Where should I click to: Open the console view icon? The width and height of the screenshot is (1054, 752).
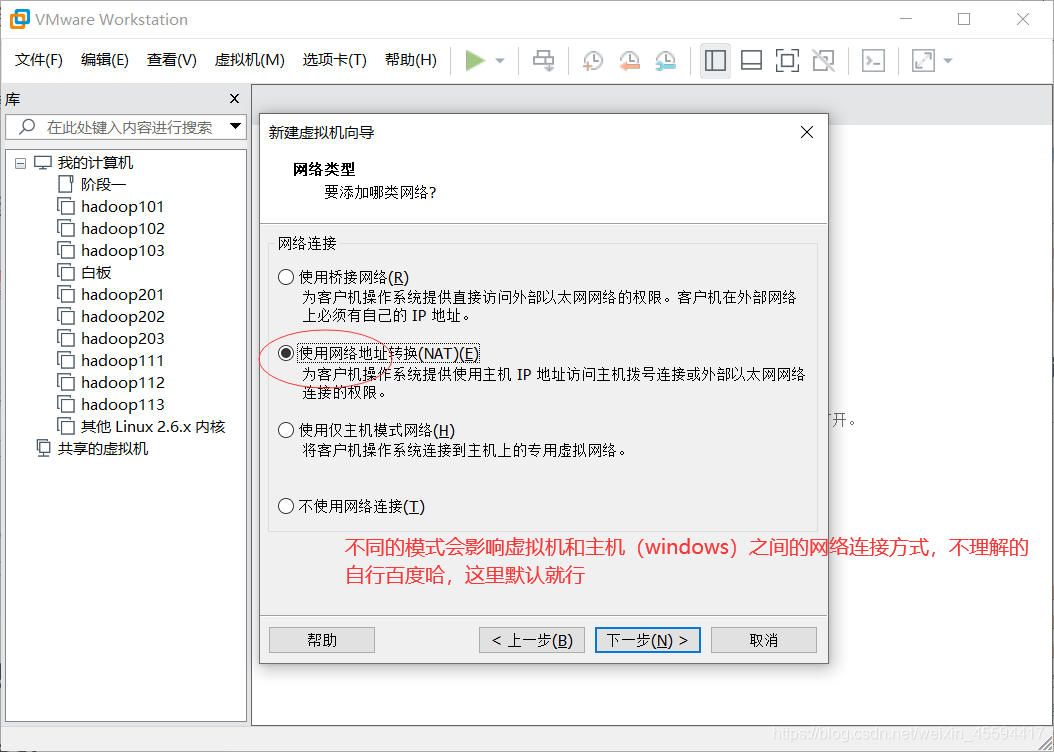click(873, 60)
